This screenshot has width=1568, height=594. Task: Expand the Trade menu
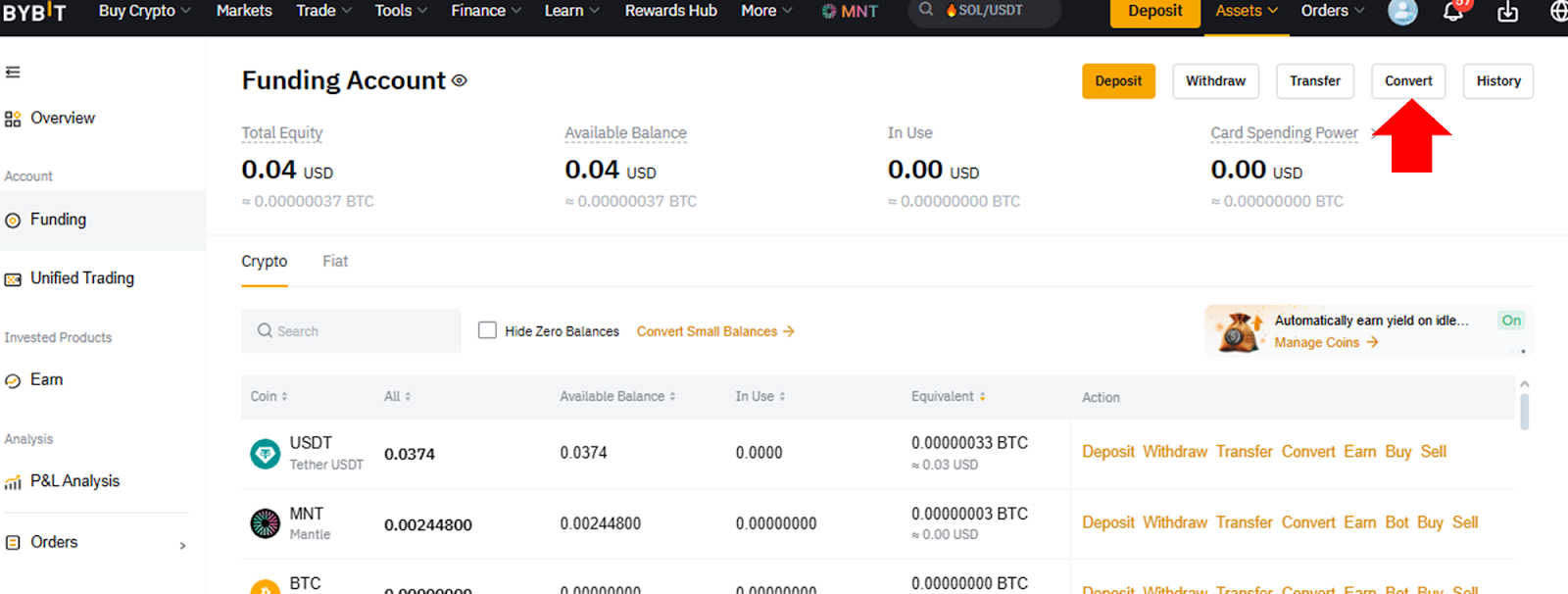click(323, 11)
